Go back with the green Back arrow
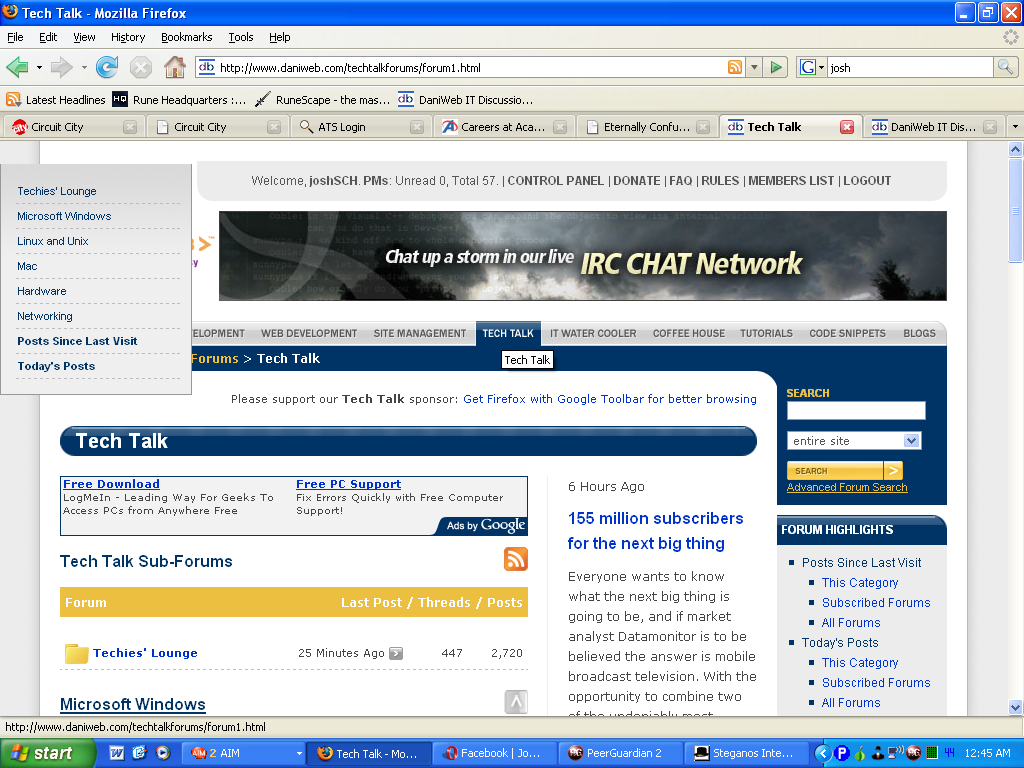 pos(17,67)
